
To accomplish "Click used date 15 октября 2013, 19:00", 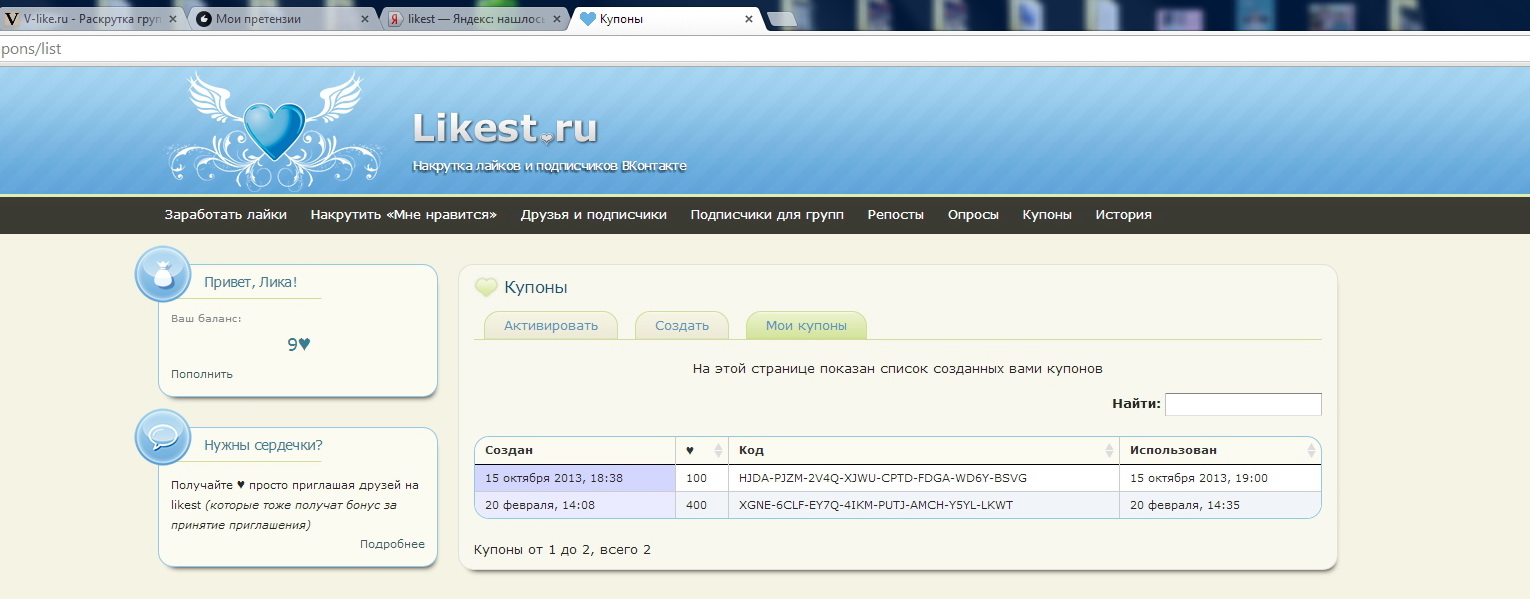I will pos(1199,478).
